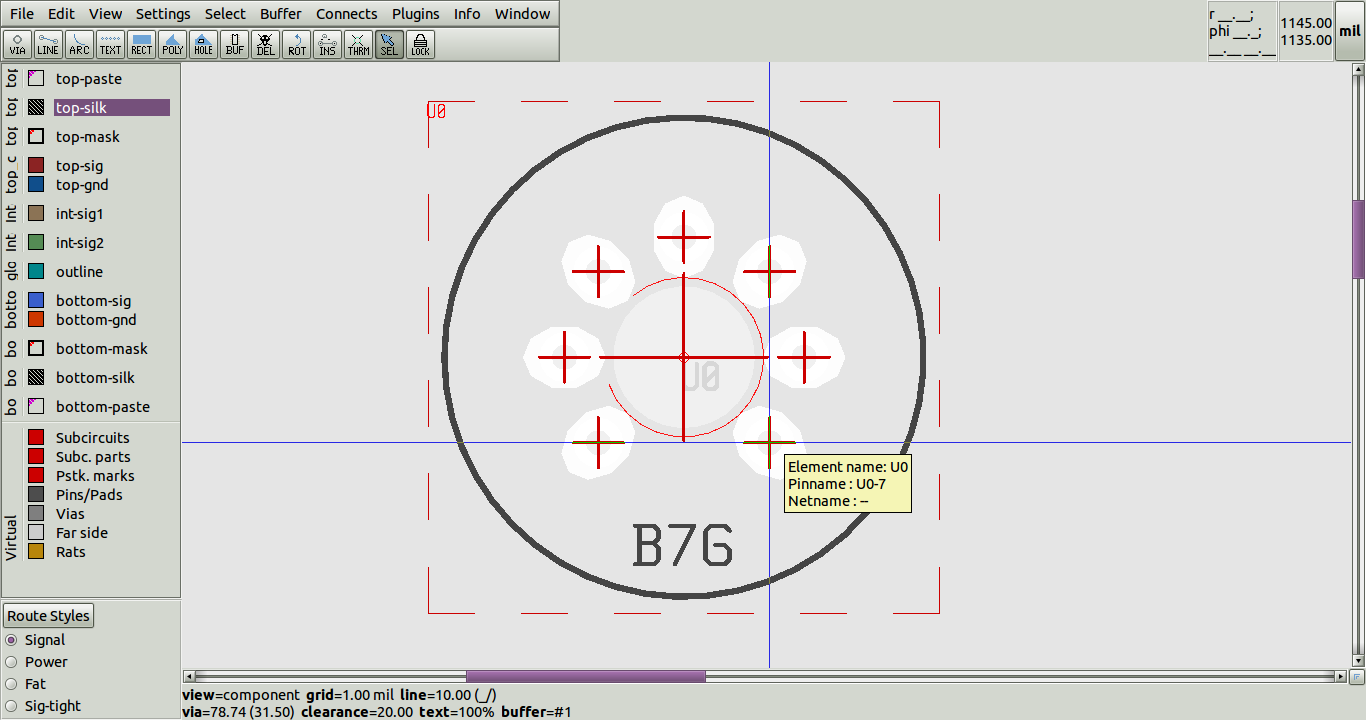1366x720 pixels.
Task: Open the Edit menu
Action: click(61, 14)
